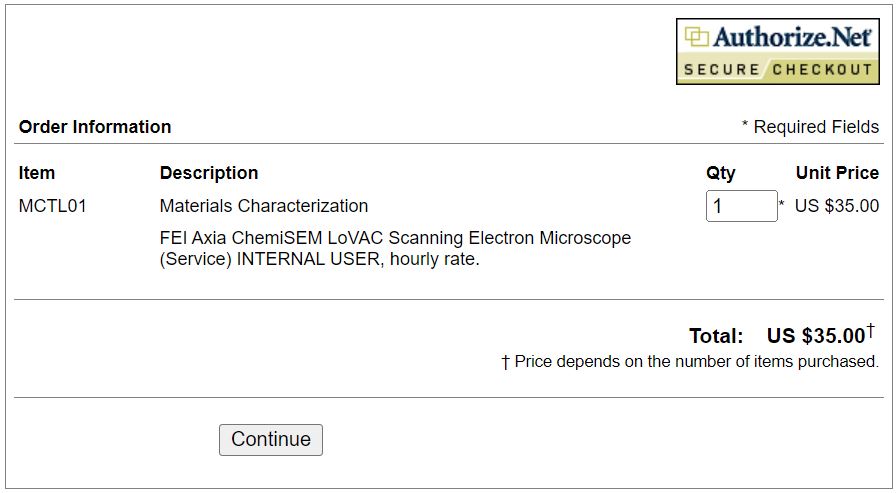Click the required asterisk beside the Qty field
The width and height of the screenshot is (896, 493).
click(782, 204)
